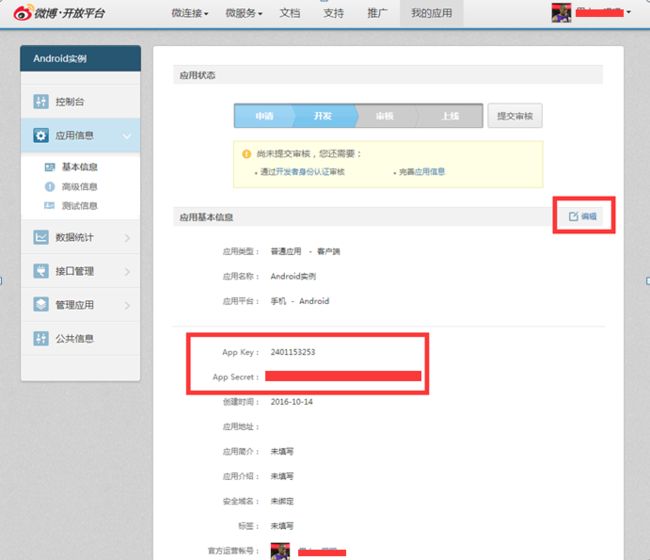Select the 基本信息 sidebar entry

80,167
